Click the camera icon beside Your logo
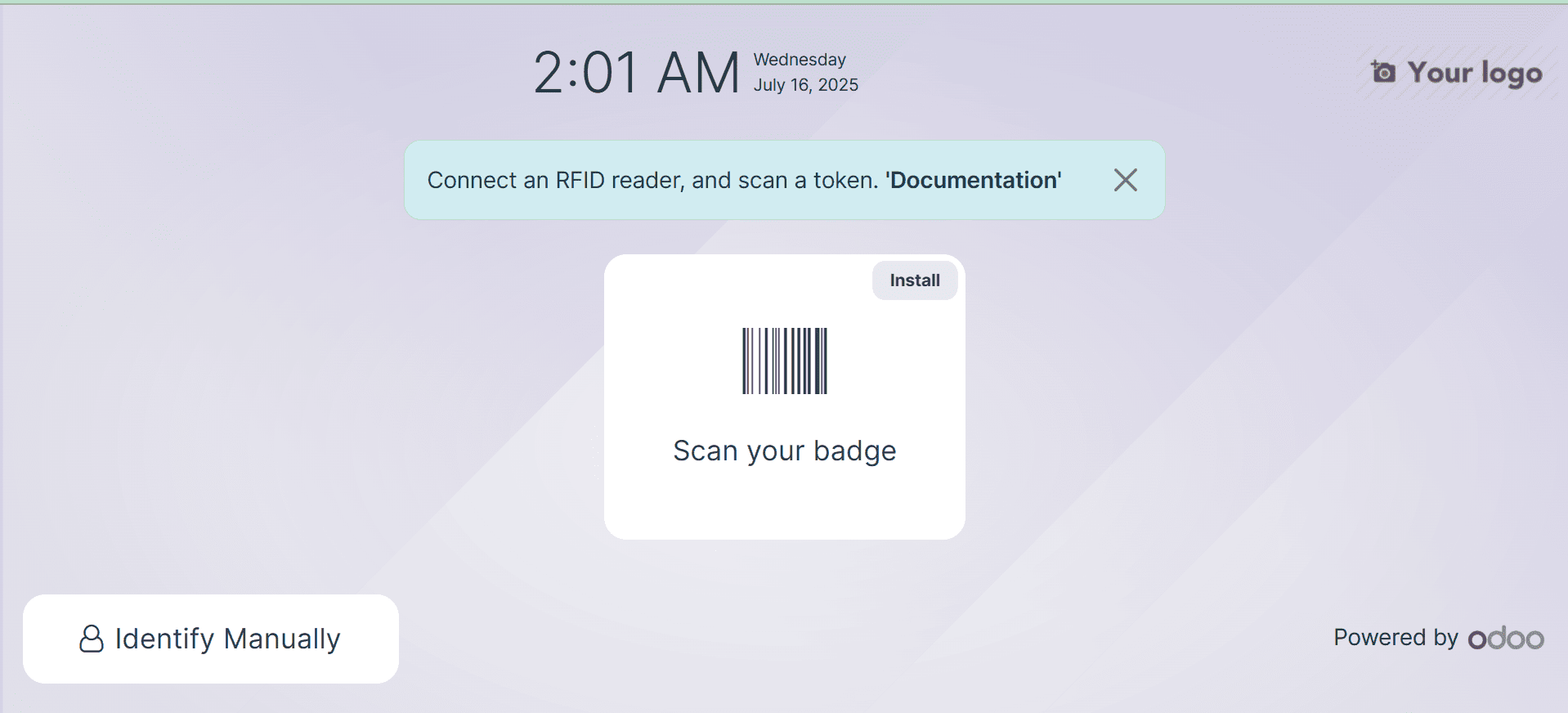This screenshot has width=1568, height=713. (1383, 72)
